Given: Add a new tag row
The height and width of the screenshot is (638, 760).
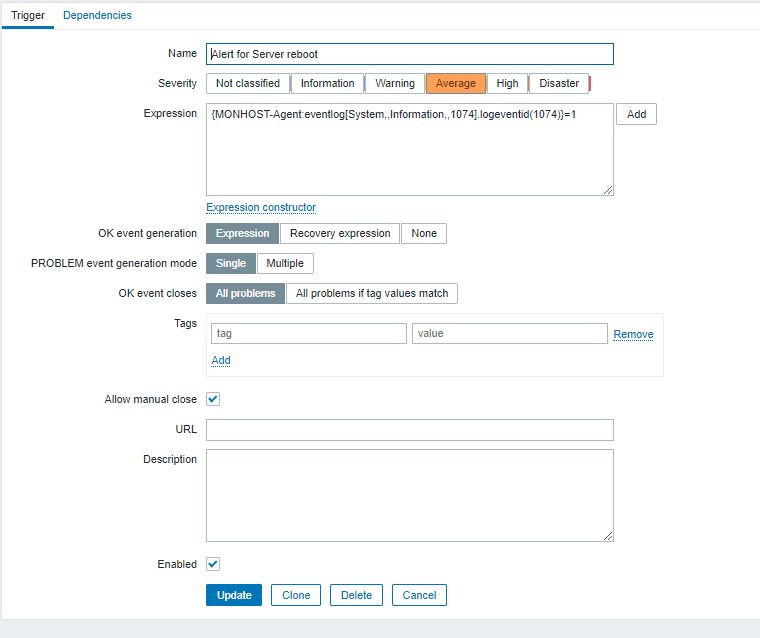Looking at the screenshot, I should 221,360.
